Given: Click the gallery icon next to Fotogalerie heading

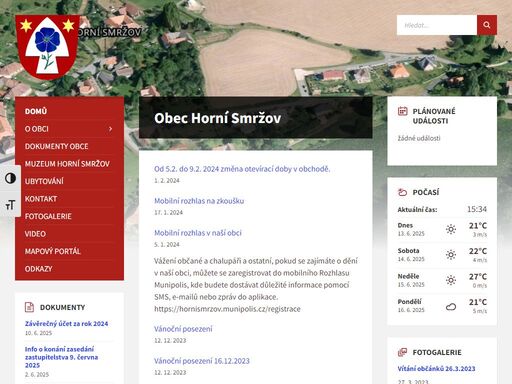Looking at the screenshot, I should (x=403, y=352).
